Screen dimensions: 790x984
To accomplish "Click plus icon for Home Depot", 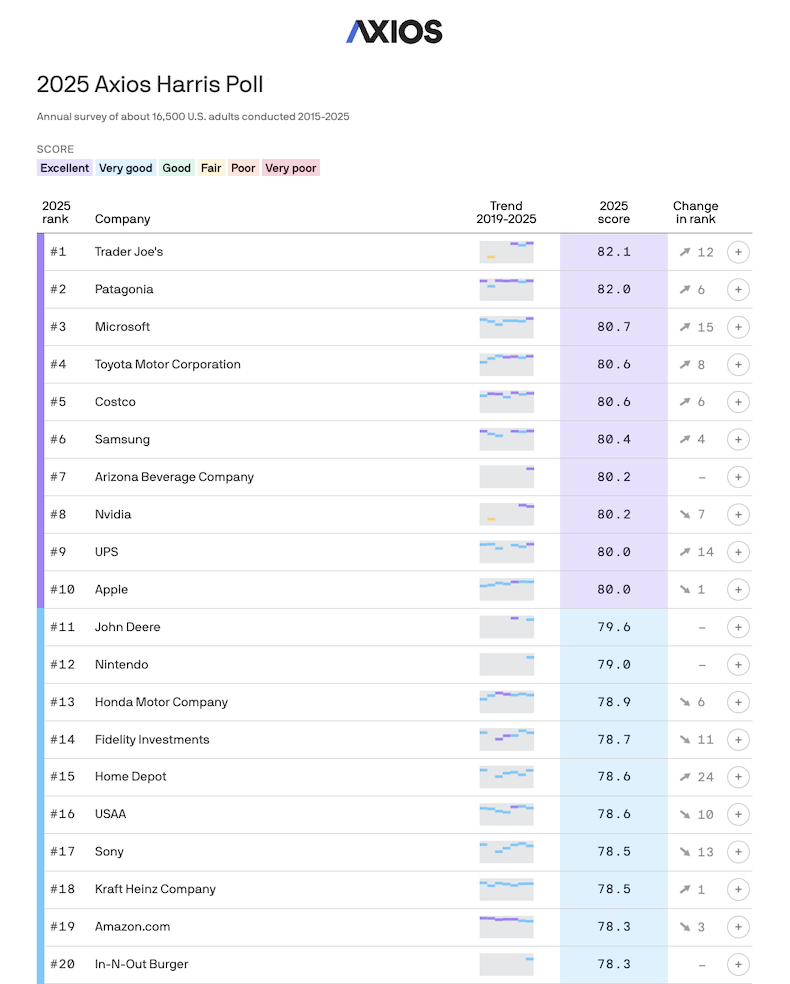I will pyautogui.click(x=738, y=777).
